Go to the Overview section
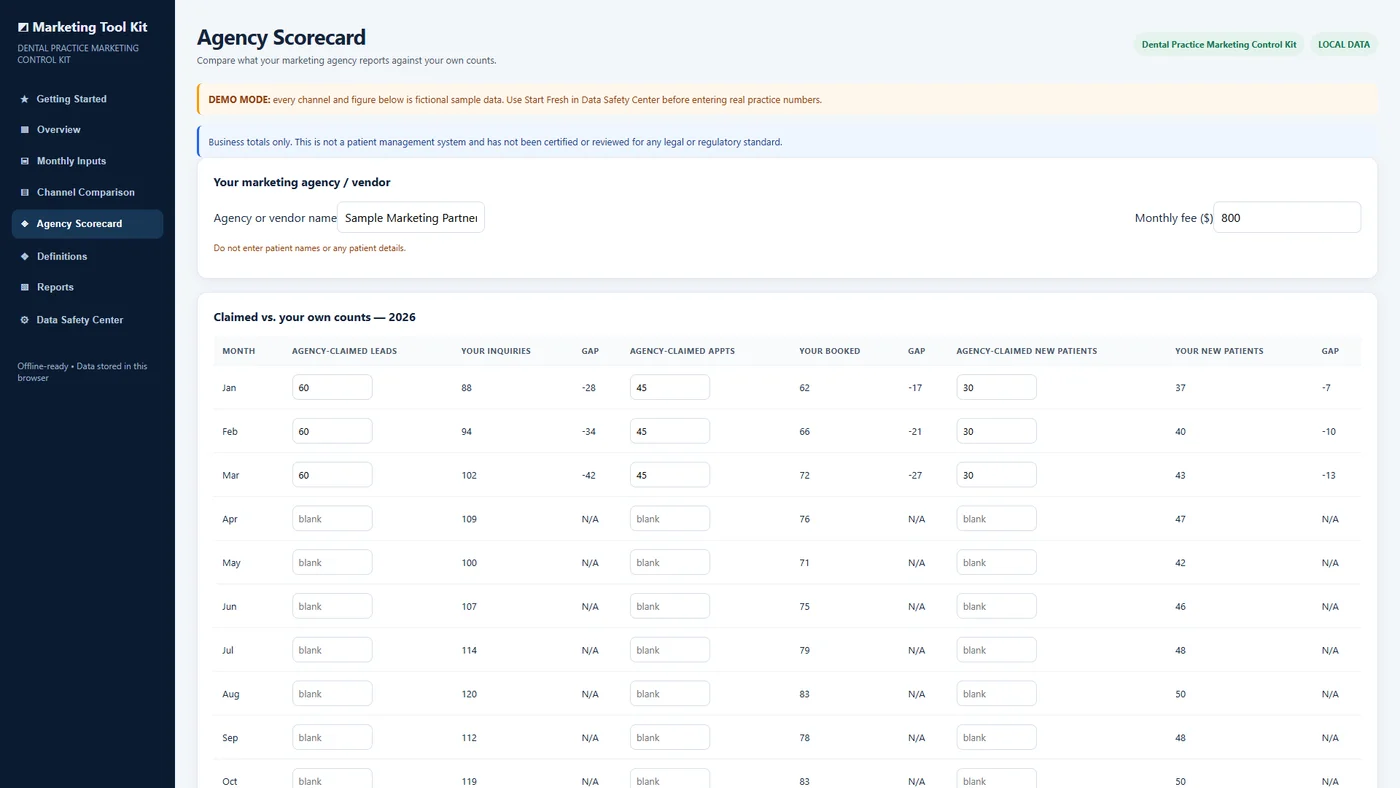 (87, 130)
